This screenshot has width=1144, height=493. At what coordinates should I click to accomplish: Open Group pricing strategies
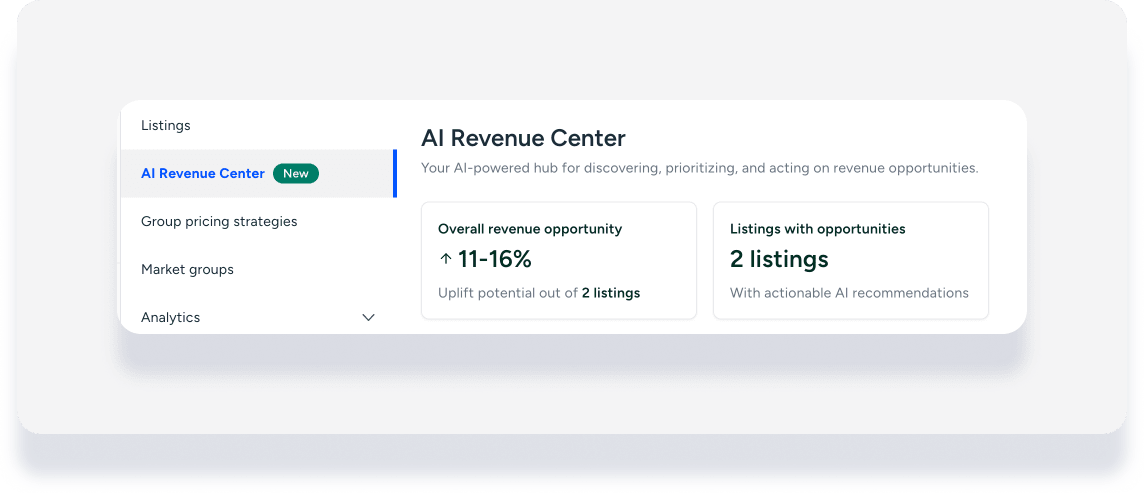(x=219, y=221)
